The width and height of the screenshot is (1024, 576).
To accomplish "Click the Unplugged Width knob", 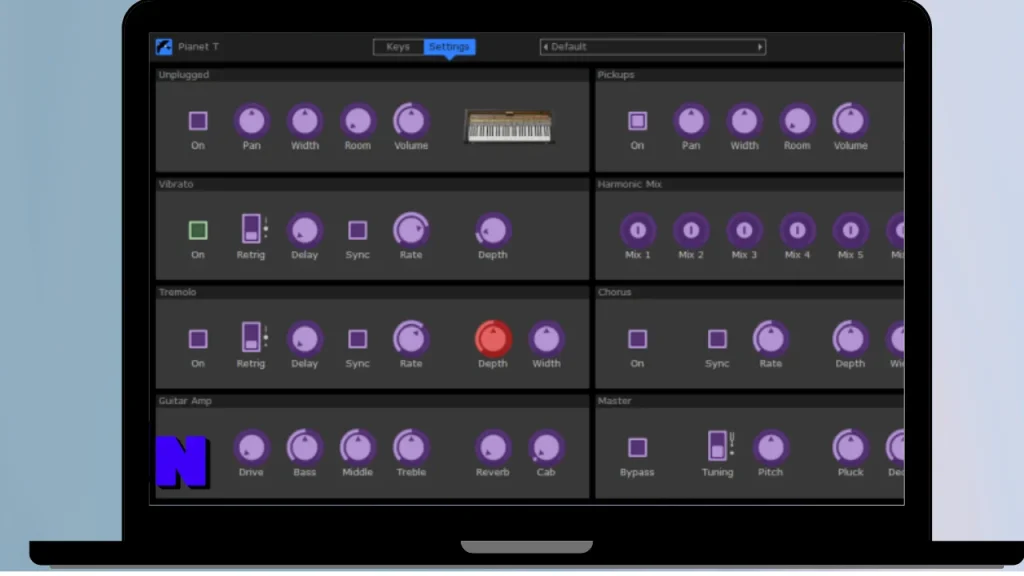I will [305, 121].
